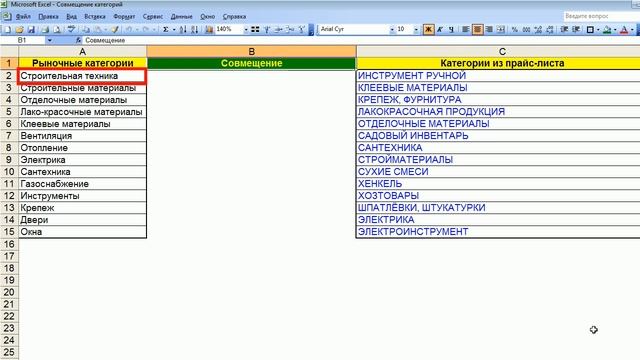
Task: Open the Файл menu
Action: click(23, 17)
